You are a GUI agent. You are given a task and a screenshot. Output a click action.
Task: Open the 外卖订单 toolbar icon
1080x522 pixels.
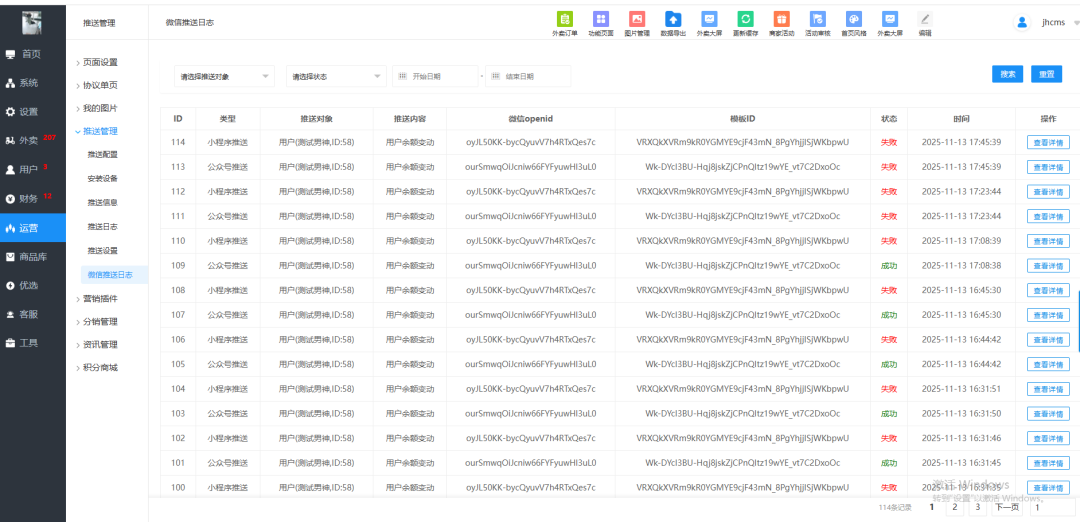[565, 19]
